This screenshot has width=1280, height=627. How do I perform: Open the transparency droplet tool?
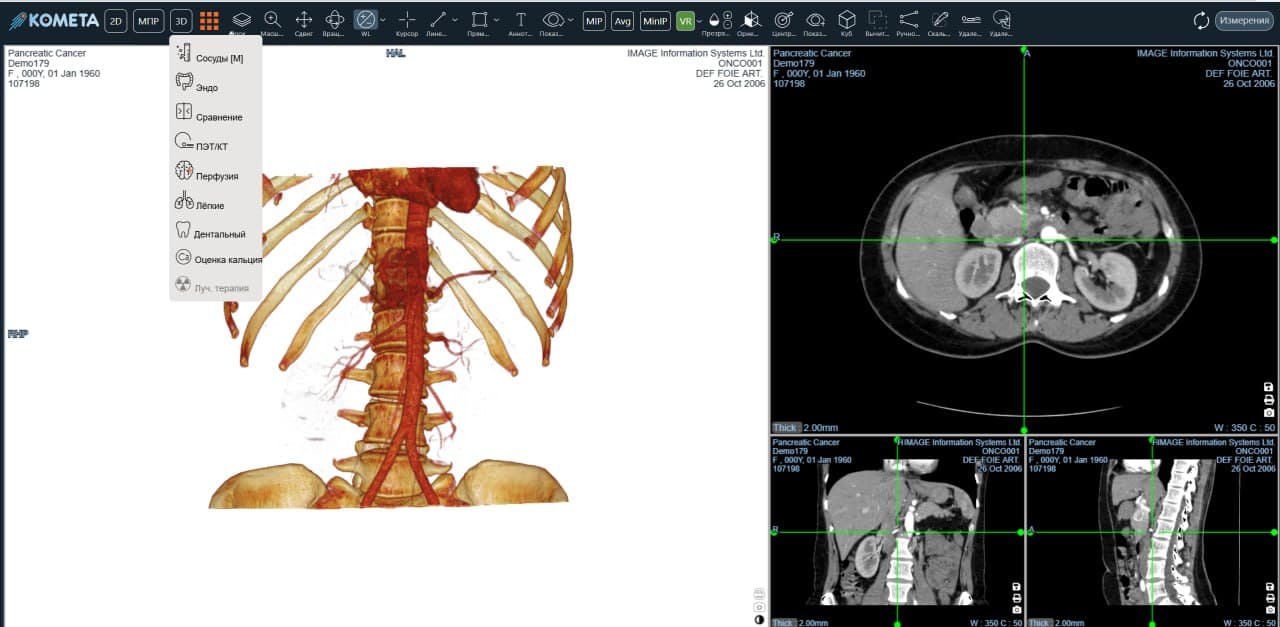715,20
